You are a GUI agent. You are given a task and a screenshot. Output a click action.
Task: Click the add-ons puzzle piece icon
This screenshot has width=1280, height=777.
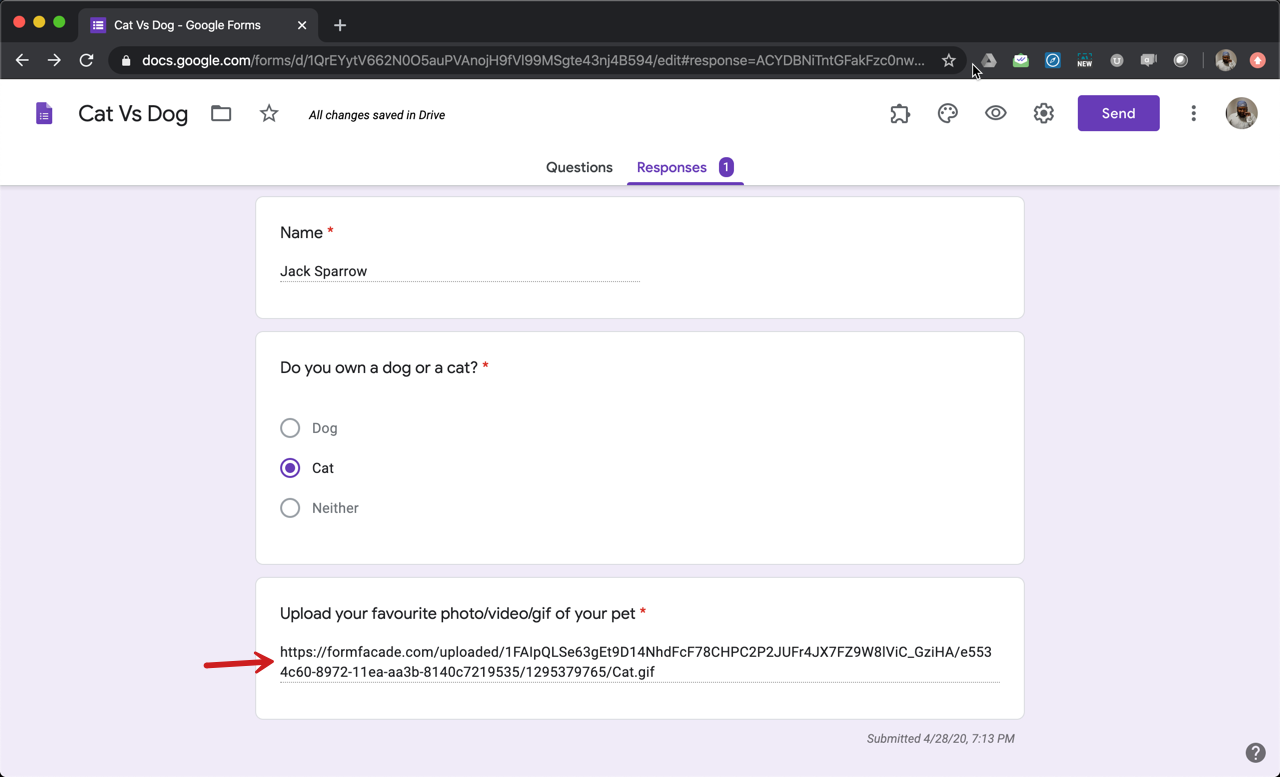[900, 114]
